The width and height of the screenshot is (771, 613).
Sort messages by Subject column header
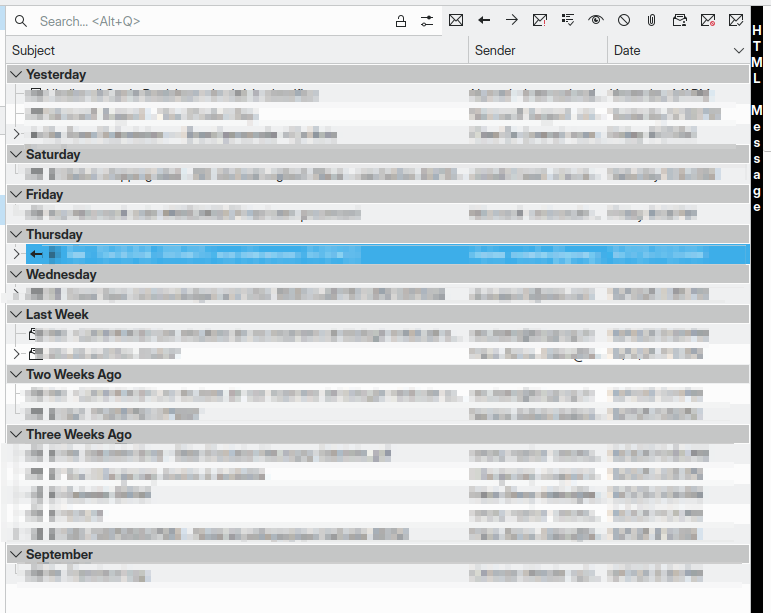click(x=235, y=50)
